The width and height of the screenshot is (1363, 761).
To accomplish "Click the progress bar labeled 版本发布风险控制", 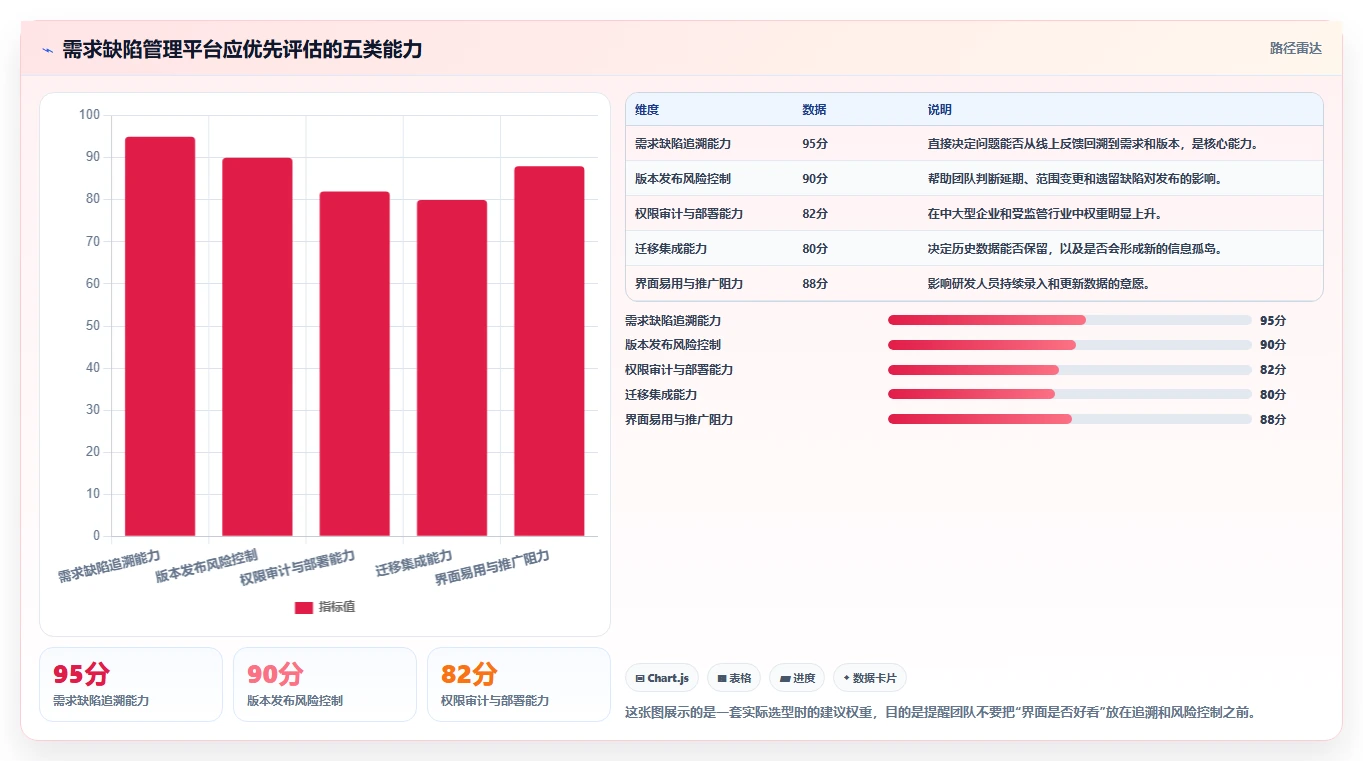I will [x=1070, y=345].
